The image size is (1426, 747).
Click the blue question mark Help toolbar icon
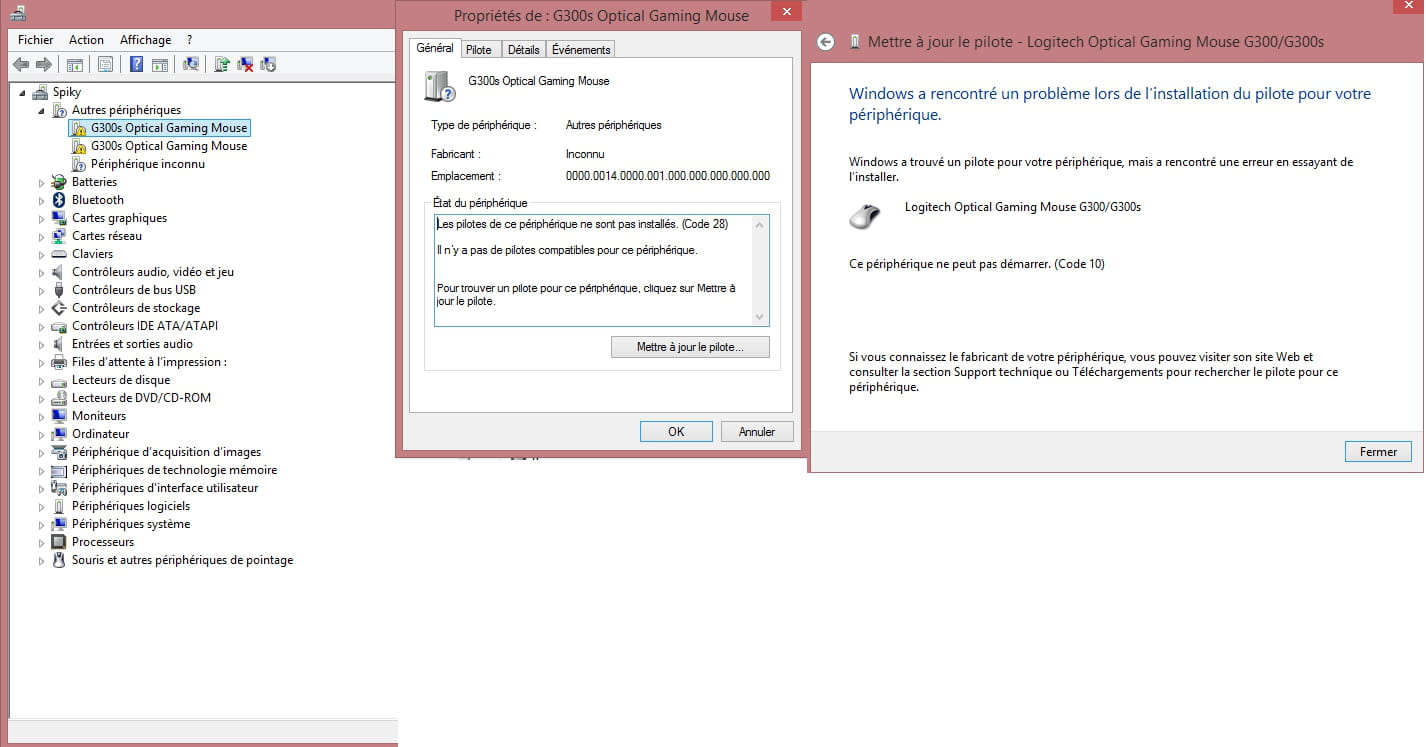point(137,65)
